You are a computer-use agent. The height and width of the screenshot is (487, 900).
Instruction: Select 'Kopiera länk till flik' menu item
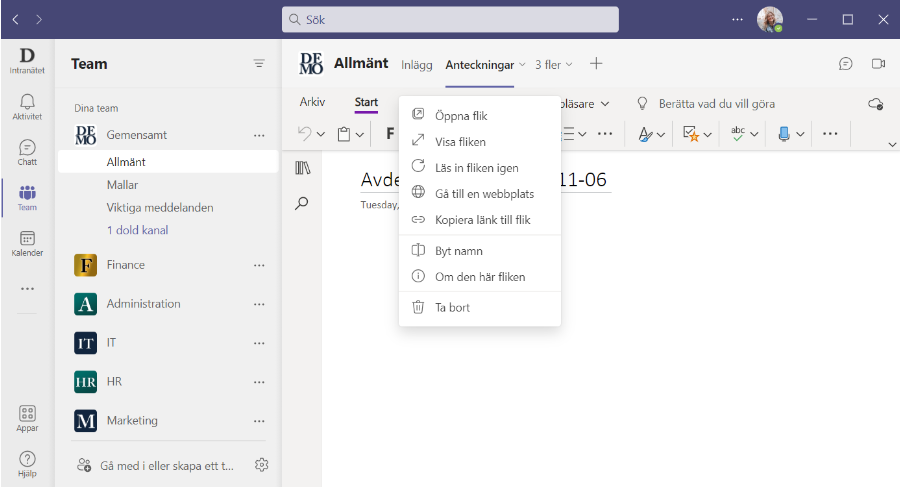[x=482, y=220]
